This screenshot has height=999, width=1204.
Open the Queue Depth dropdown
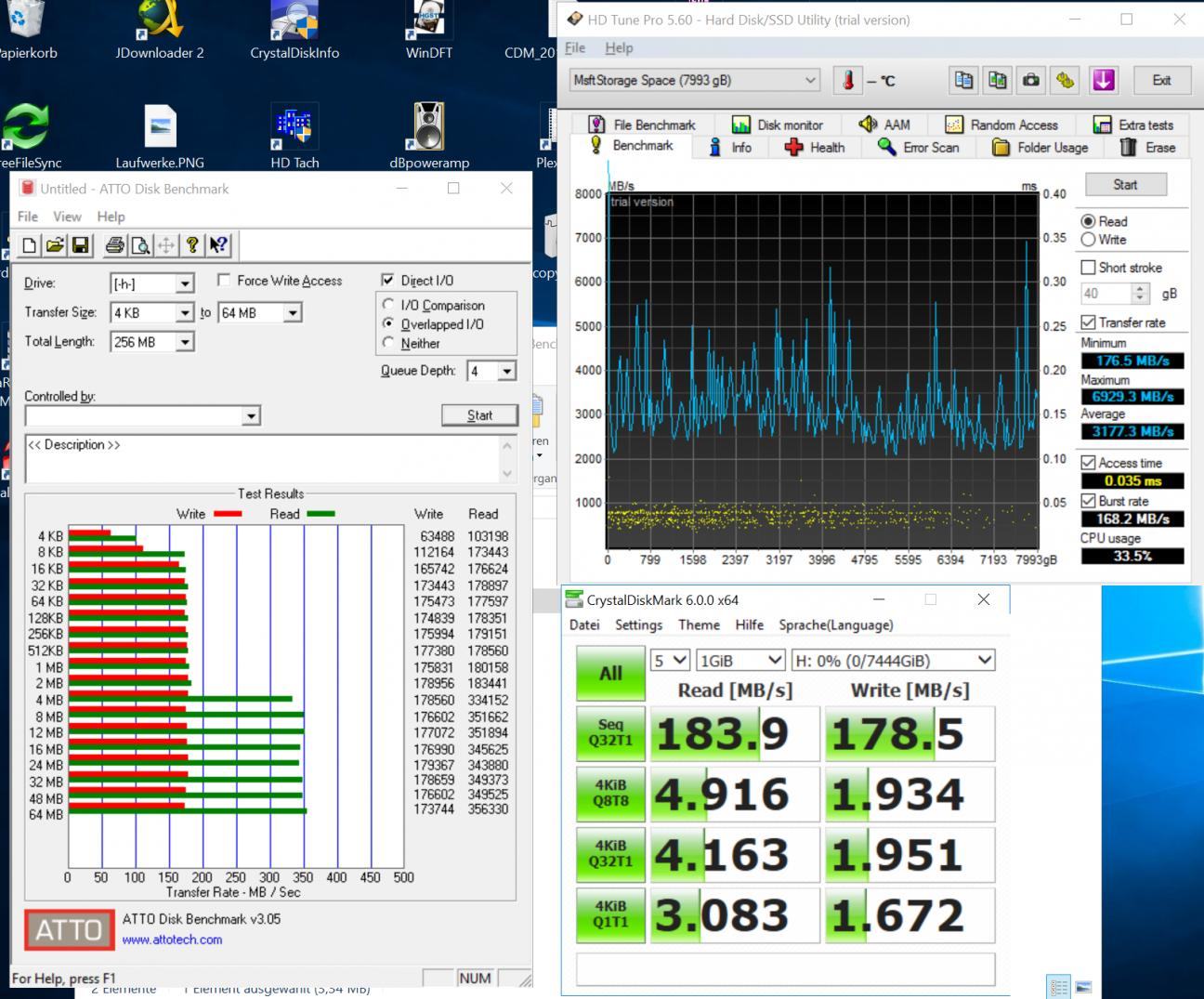(491, 371)
